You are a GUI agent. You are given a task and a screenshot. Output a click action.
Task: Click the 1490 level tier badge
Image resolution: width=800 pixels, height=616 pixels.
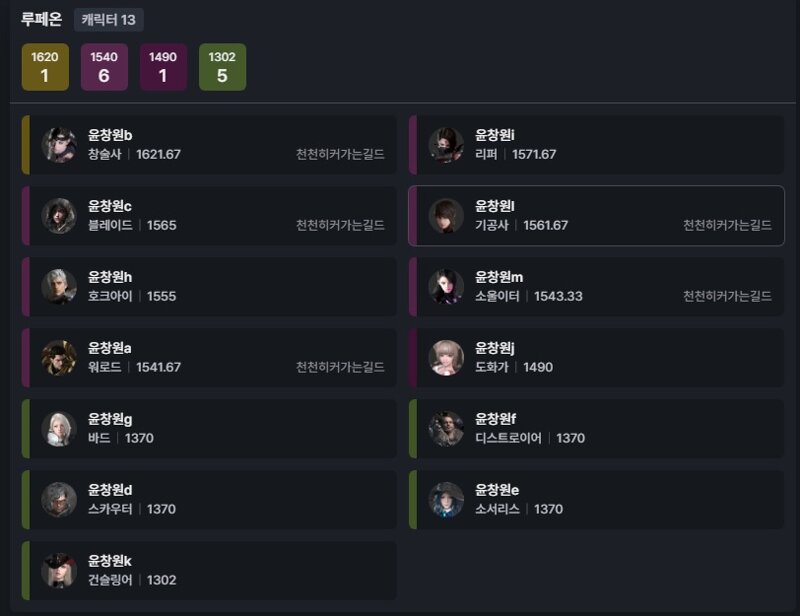tap(163, 67)
